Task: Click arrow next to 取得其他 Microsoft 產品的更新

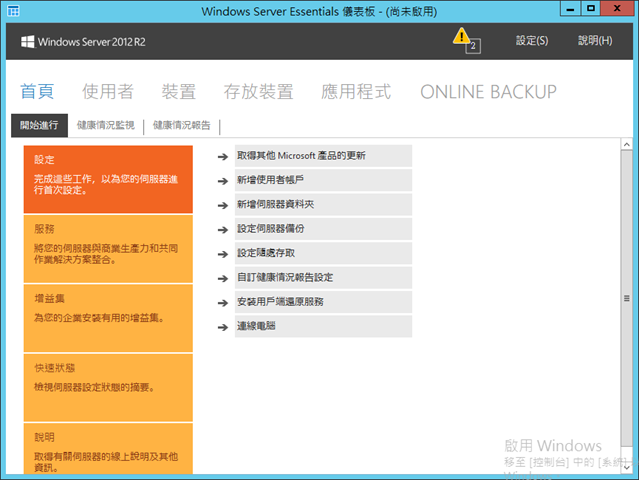Action: pos(223,156)
